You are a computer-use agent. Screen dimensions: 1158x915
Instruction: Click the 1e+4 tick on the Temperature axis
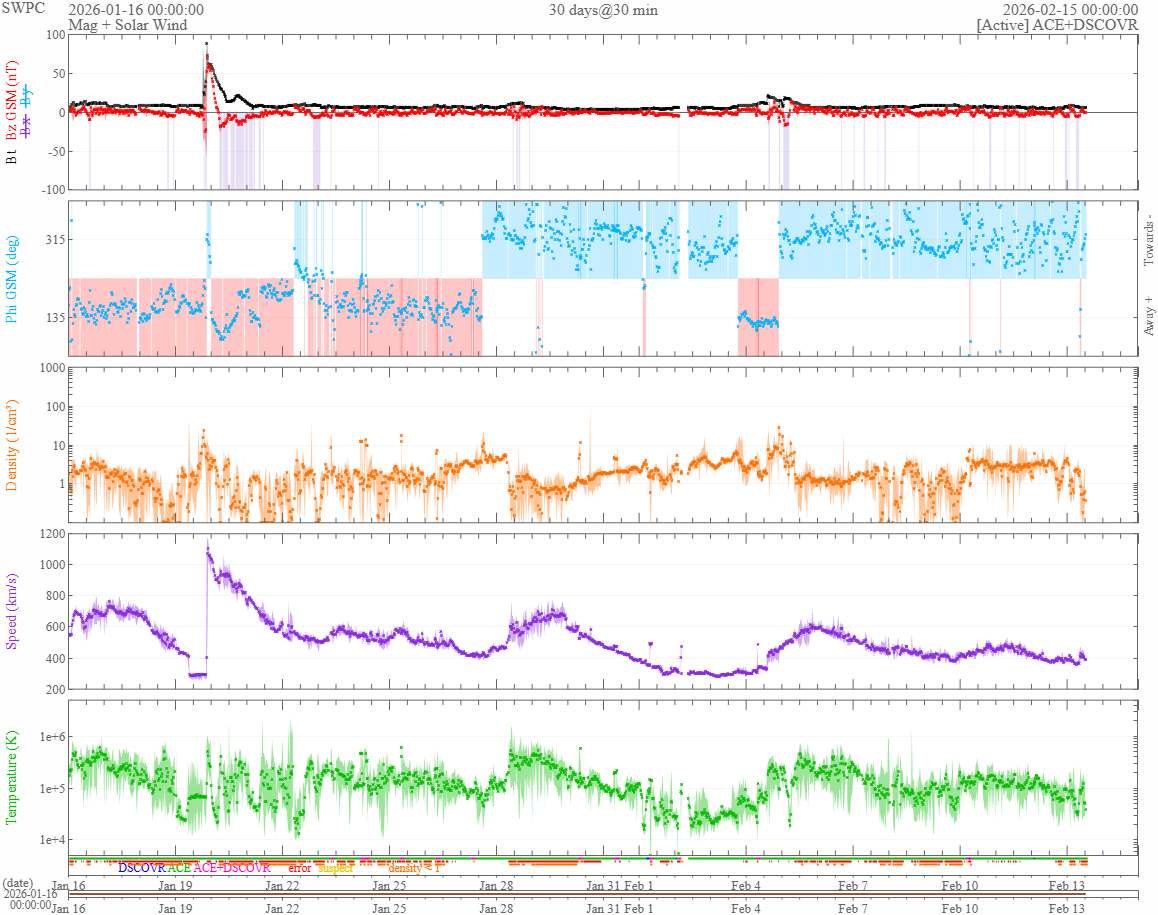tap(52, 840)
